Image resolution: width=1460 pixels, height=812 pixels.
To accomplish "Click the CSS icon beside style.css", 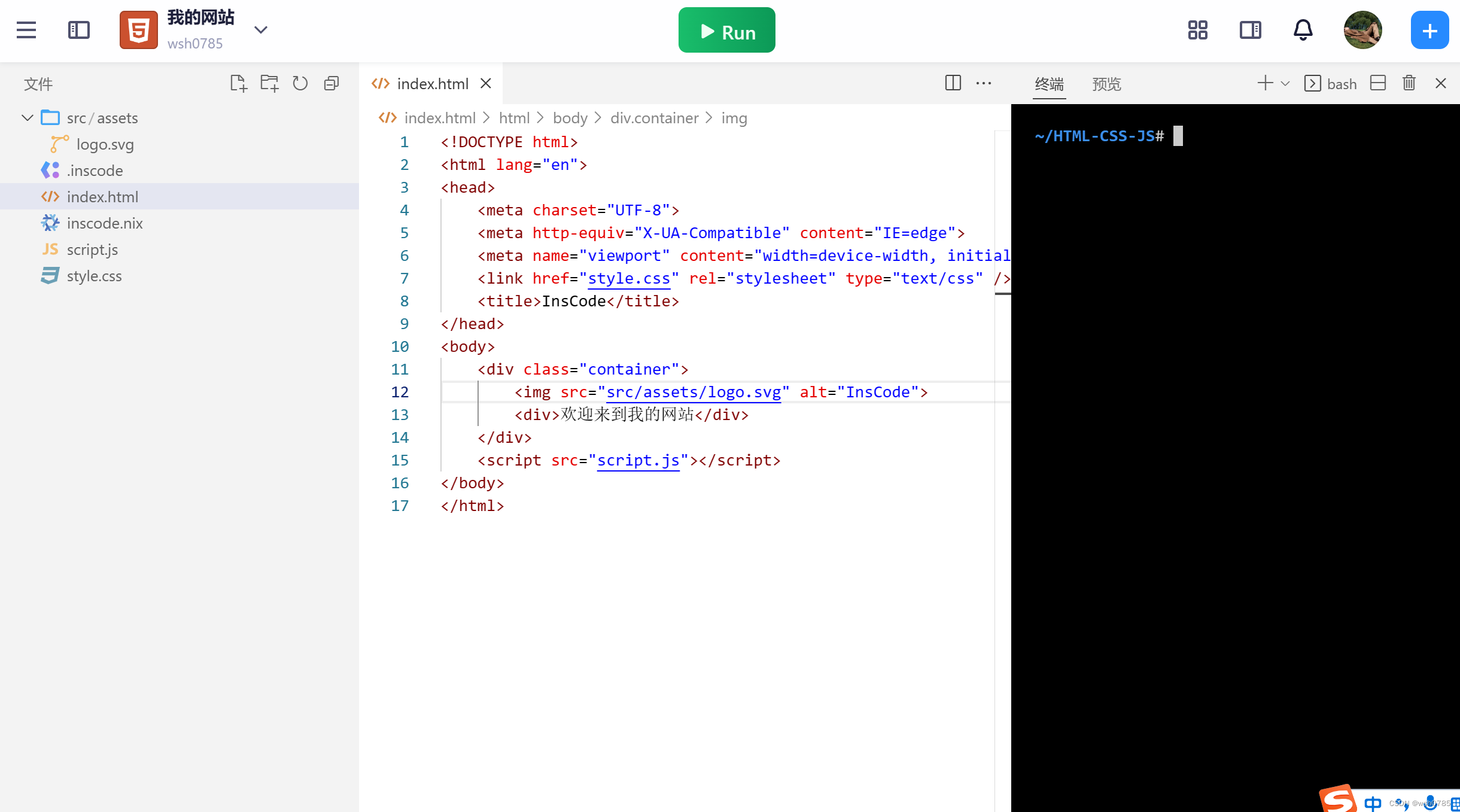I will 50,275.
